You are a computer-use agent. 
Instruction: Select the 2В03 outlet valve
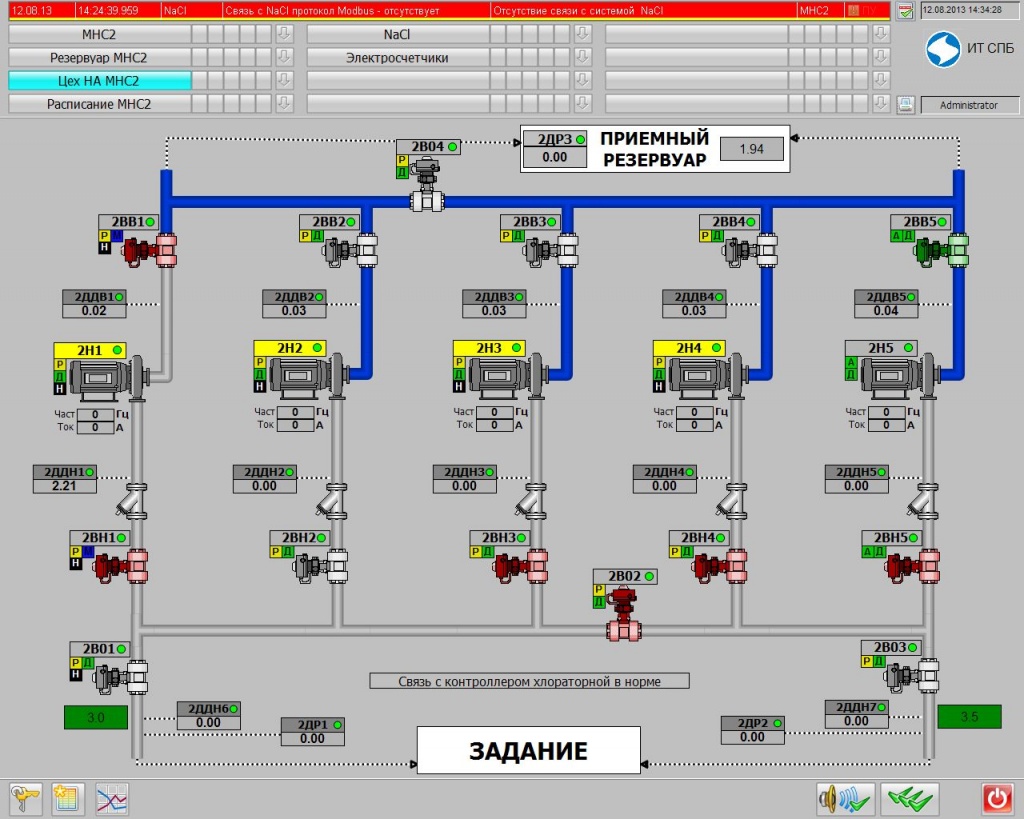(912, 675)
